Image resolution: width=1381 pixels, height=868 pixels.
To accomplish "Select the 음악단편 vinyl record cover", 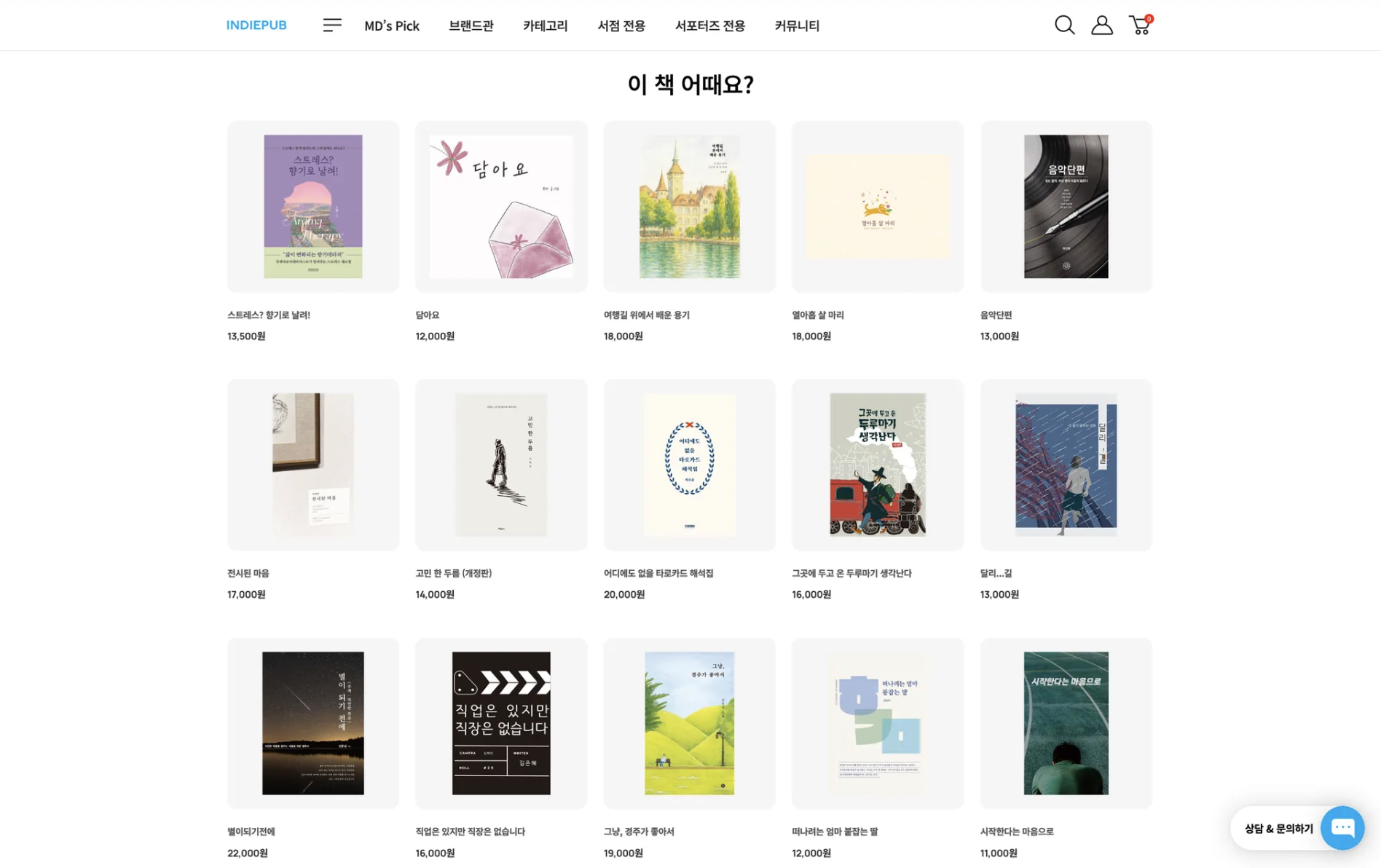I will tap(1066, 206).
